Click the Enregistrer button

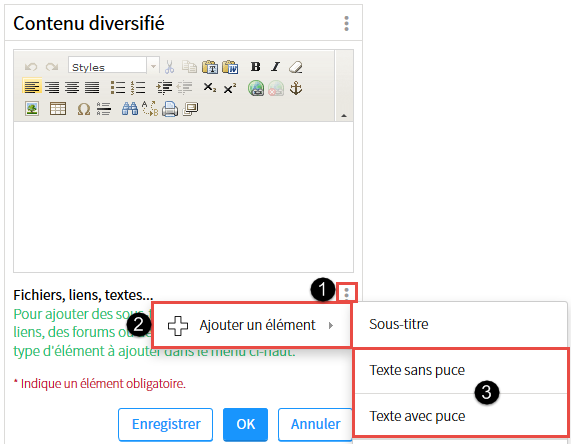(166, 424)
